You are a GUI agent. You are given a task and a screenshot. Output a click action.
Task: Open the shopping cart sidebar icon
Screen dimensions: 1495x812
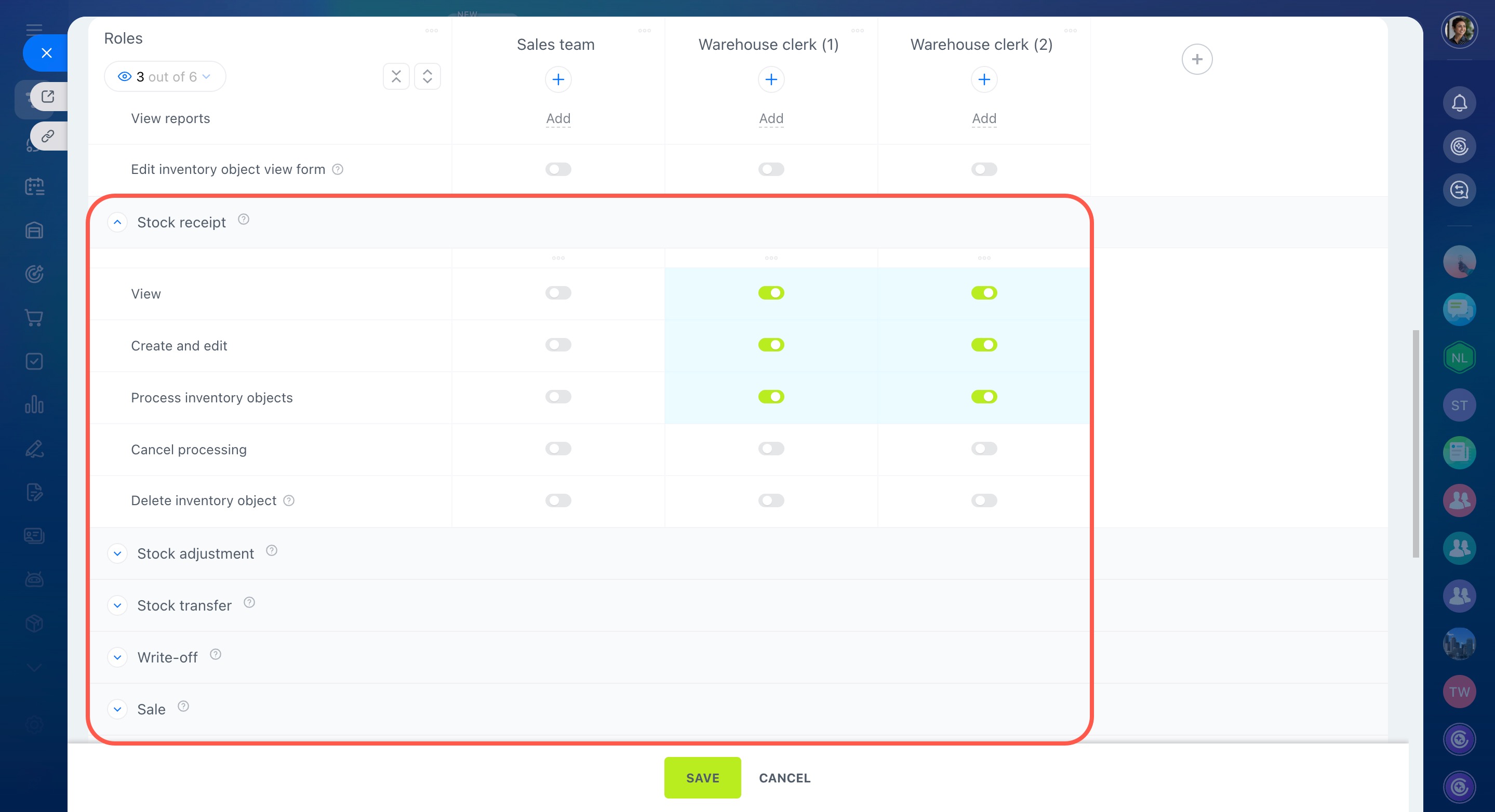34,317
